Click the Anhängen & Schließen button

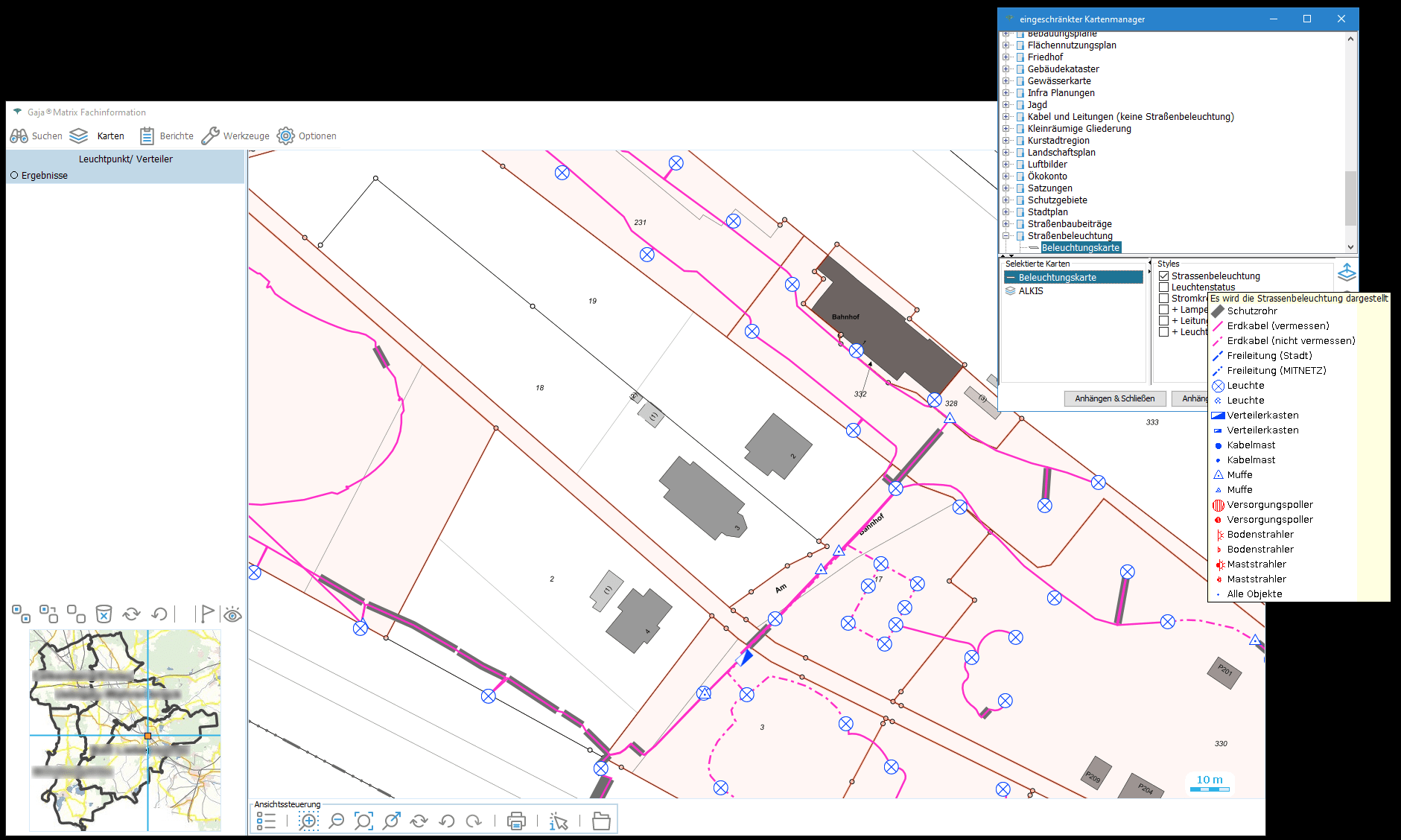coord(1114,398)
